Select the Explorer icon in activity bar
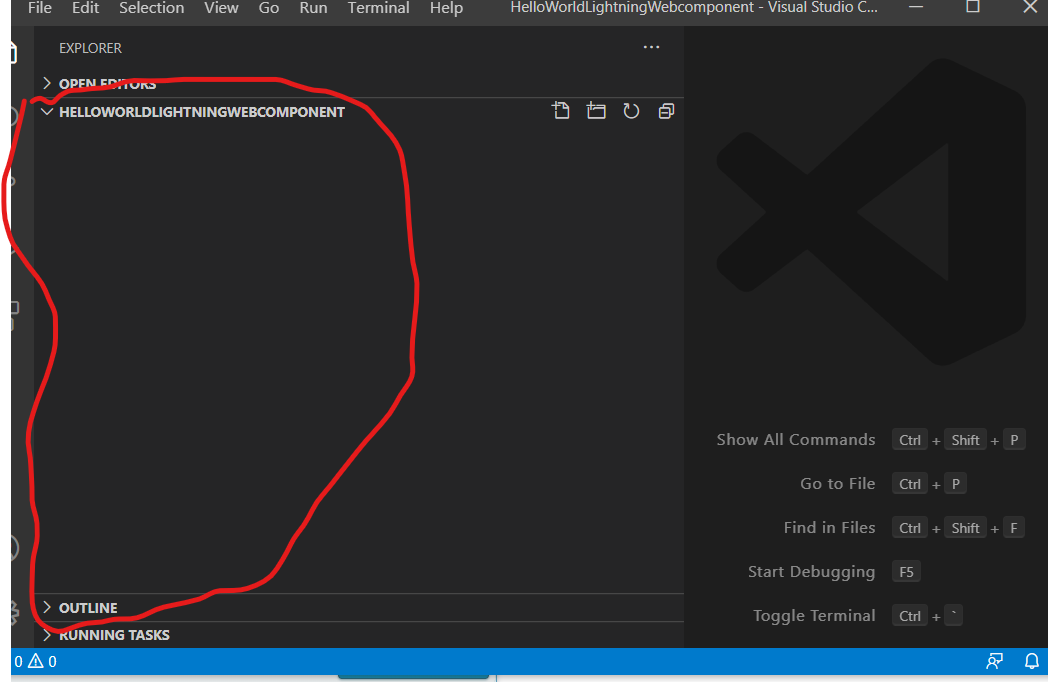 pos(13,52)
